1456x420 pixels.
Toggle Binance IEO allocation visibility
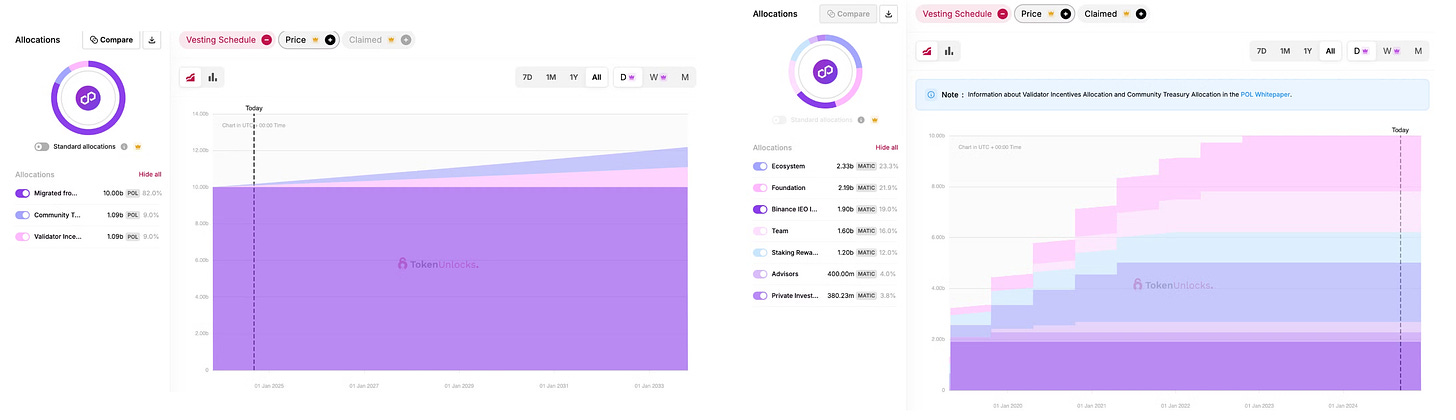[x=760, y=209]
